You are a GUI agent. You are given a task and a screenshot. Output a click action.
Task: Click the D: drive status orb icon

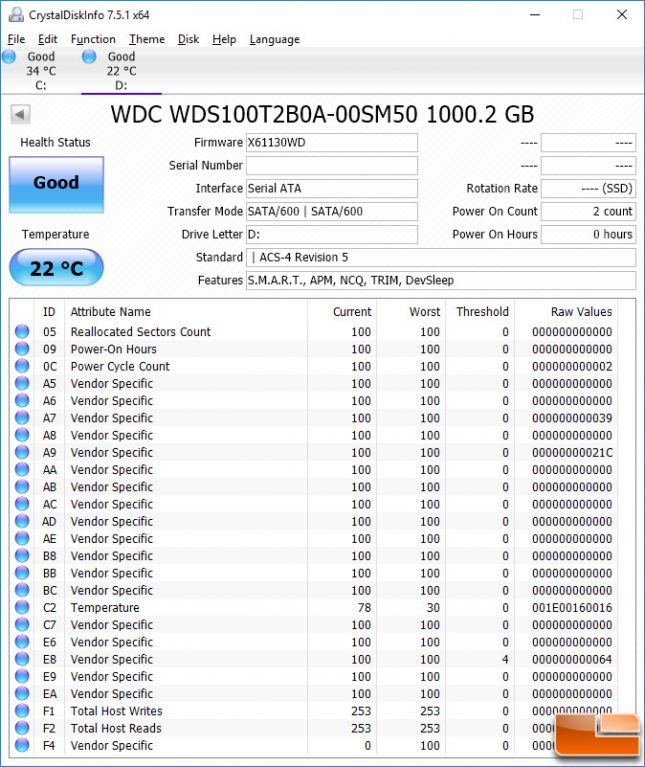pyautogui.click(x=89, y=57)
